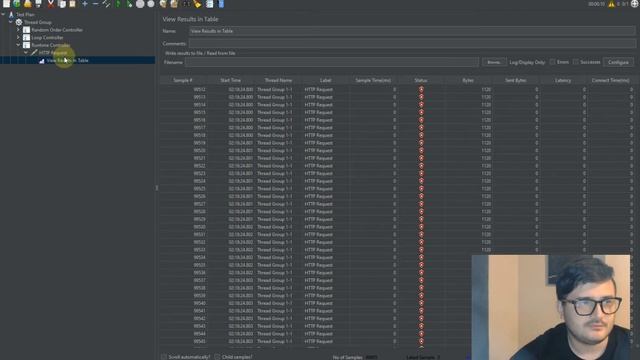Click the Open file toolbar icon

(x=27, y=4)
